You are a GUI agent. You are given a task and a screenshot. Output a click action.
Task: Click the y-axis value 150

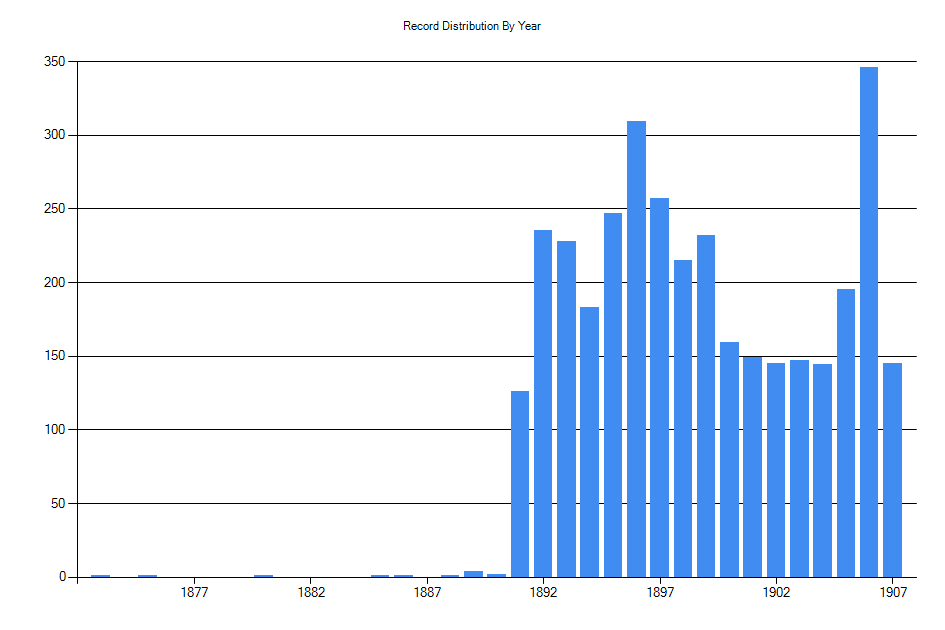[54, 356]
